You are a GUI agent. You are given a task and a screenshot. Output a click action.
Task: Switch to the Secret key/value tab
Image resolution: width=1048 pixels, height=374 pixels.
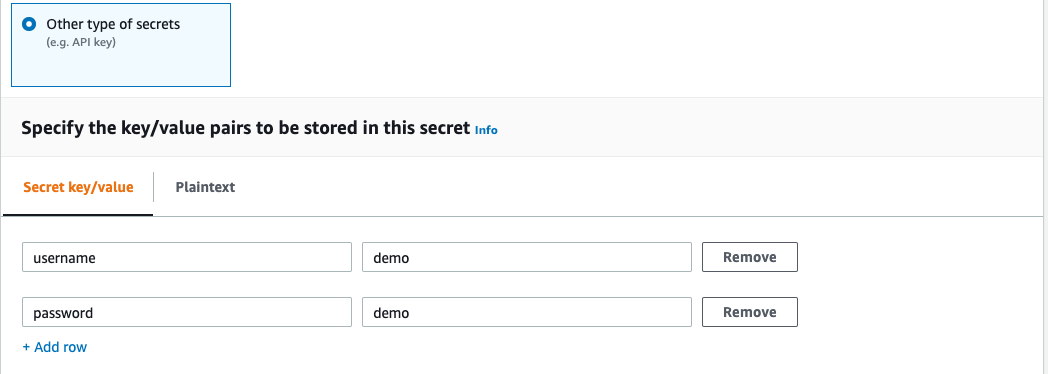[x=78, y=187]
